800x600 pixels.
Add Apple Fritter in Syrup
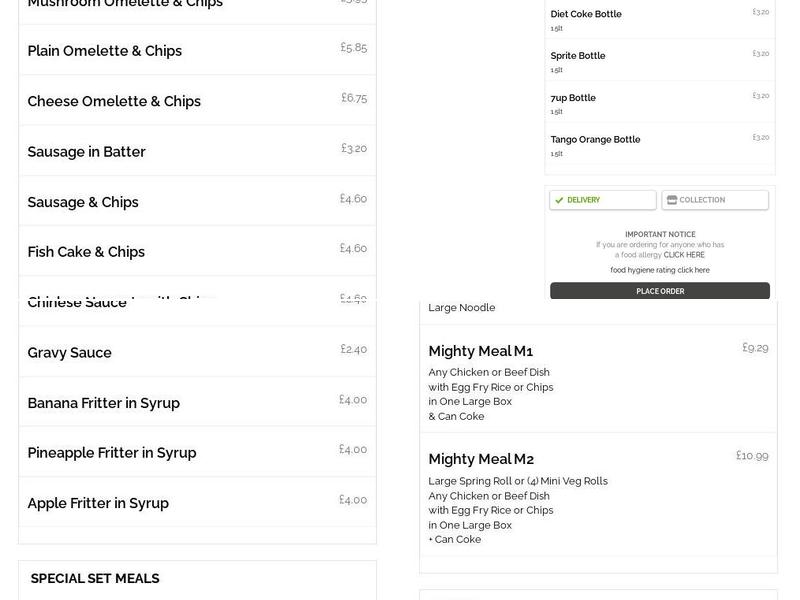tap(197, 502)
